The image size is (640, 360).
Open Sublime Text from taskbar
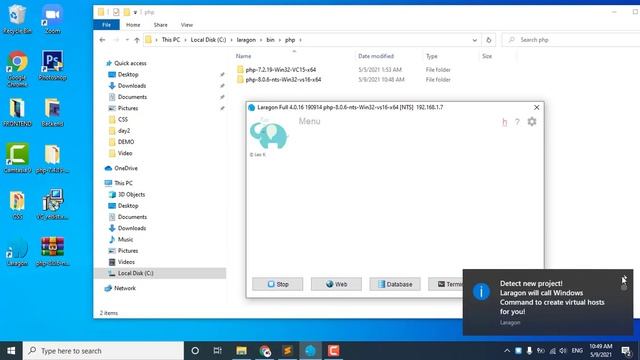coord(287,351)
